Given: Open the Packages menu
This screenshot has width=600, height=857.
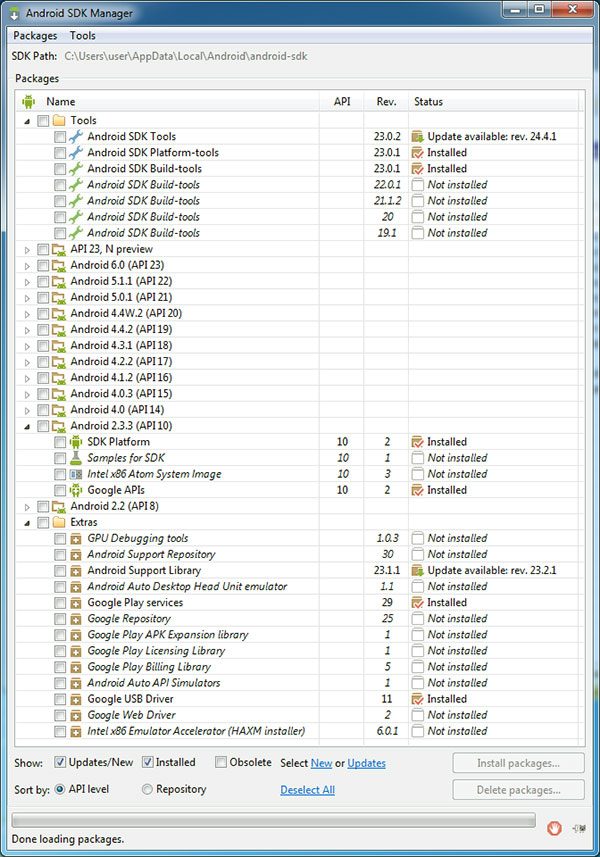Looking at the screenshot, I should [35, 36].
